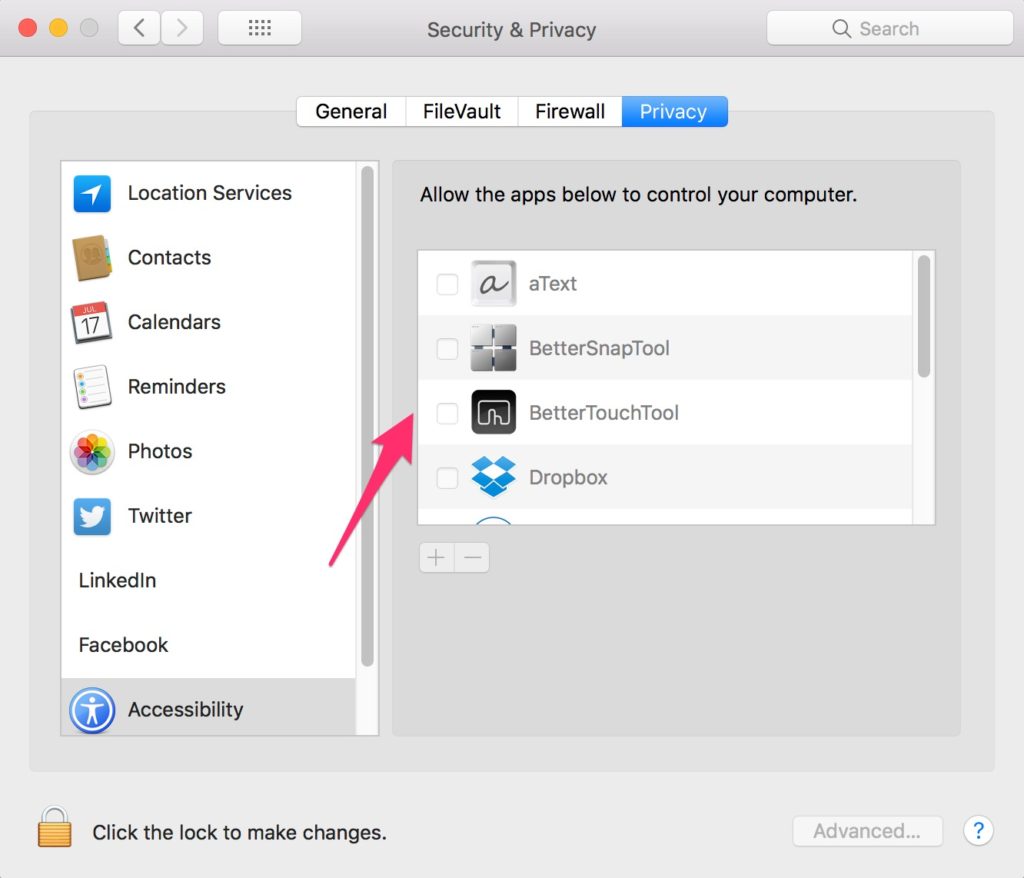Choose the Calendars icon in the list
The height and width of the screenshot is (878, 1024).
click(x=91, y=322)
